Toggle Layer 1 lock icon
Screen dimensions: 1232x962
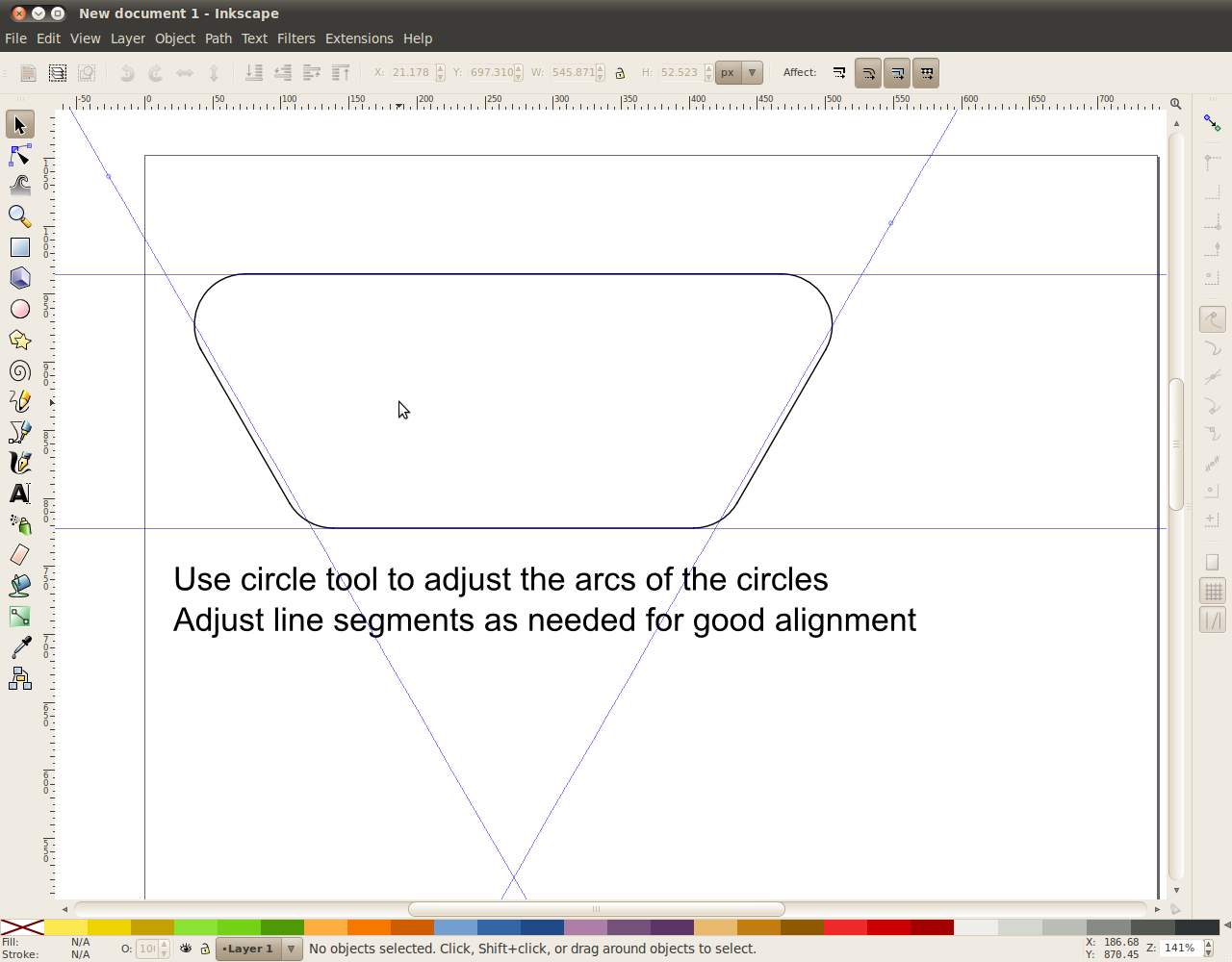[205, 949]
